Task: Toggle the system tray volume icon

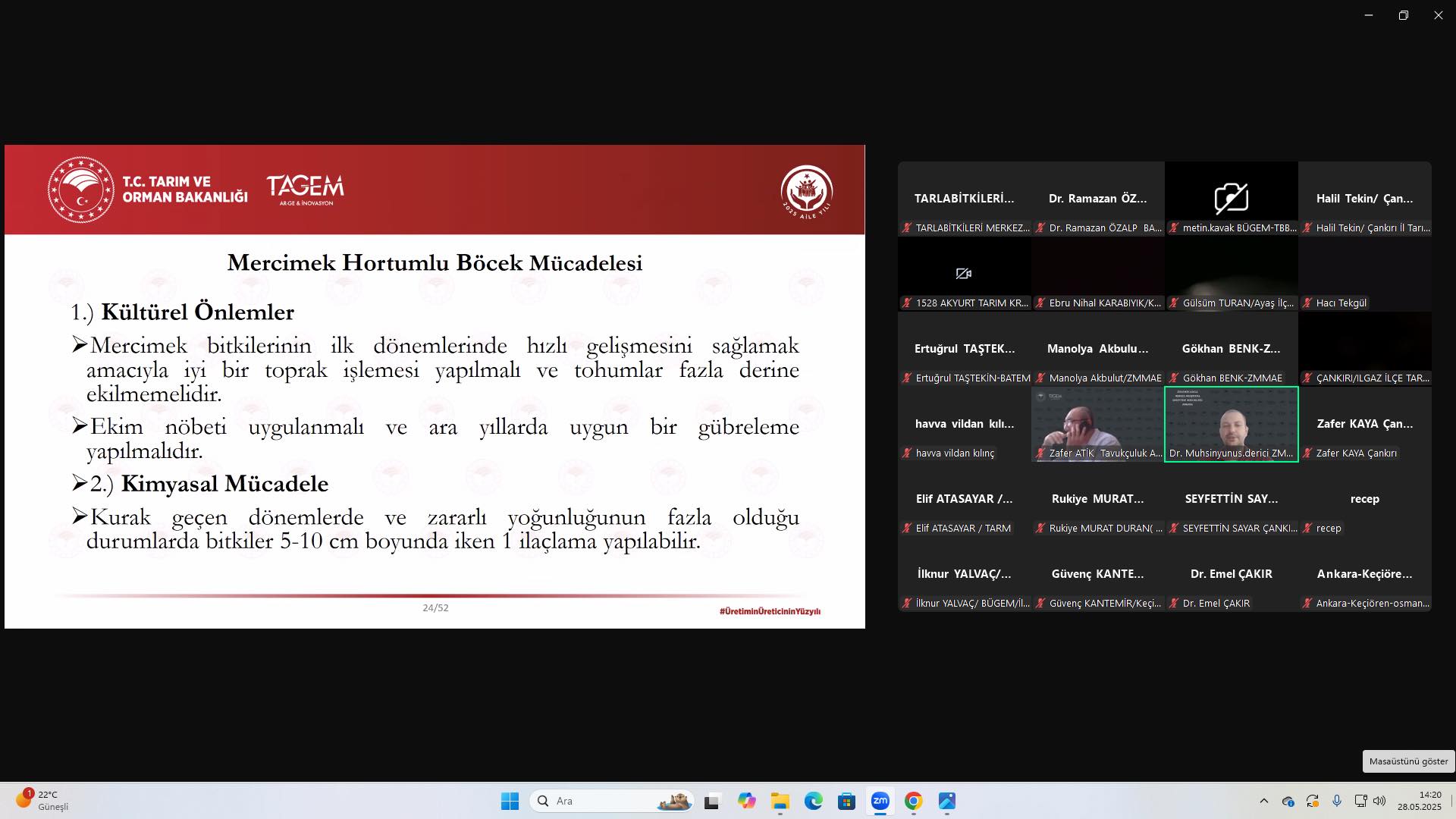Action: pyautogui.click(x=1379, y=801)
